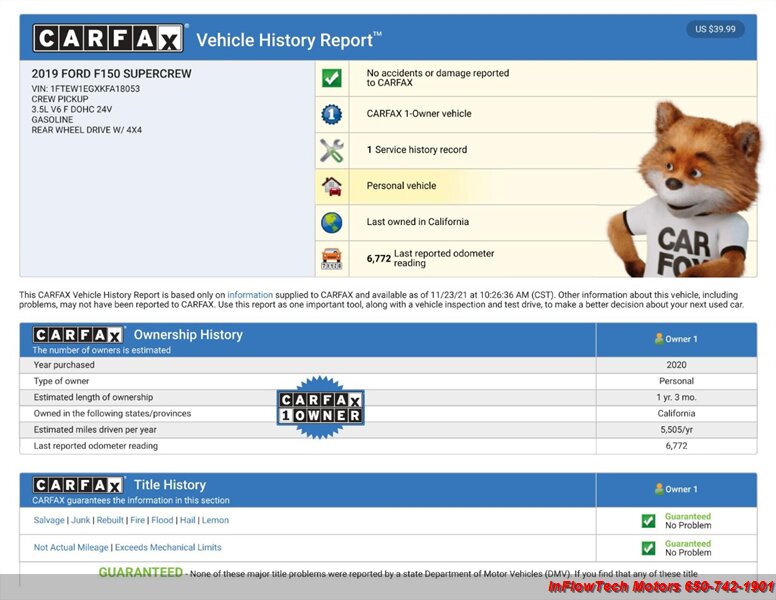Select the Owner 1 column header in Title History
Viewport: 776px width, 600px height.
(676, 489)
